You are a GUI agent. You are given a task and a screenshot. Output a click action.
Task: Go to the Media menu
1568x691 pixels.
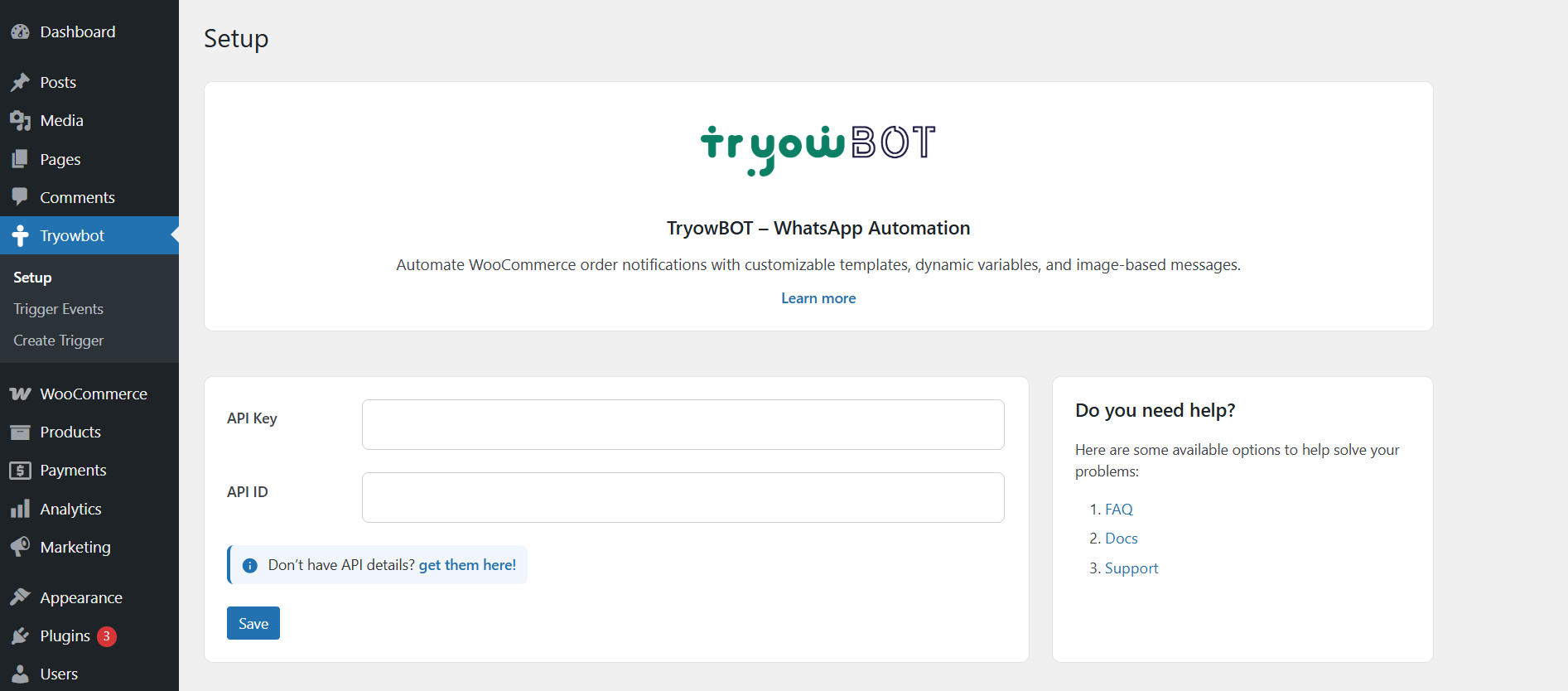(x=89, y=121)
